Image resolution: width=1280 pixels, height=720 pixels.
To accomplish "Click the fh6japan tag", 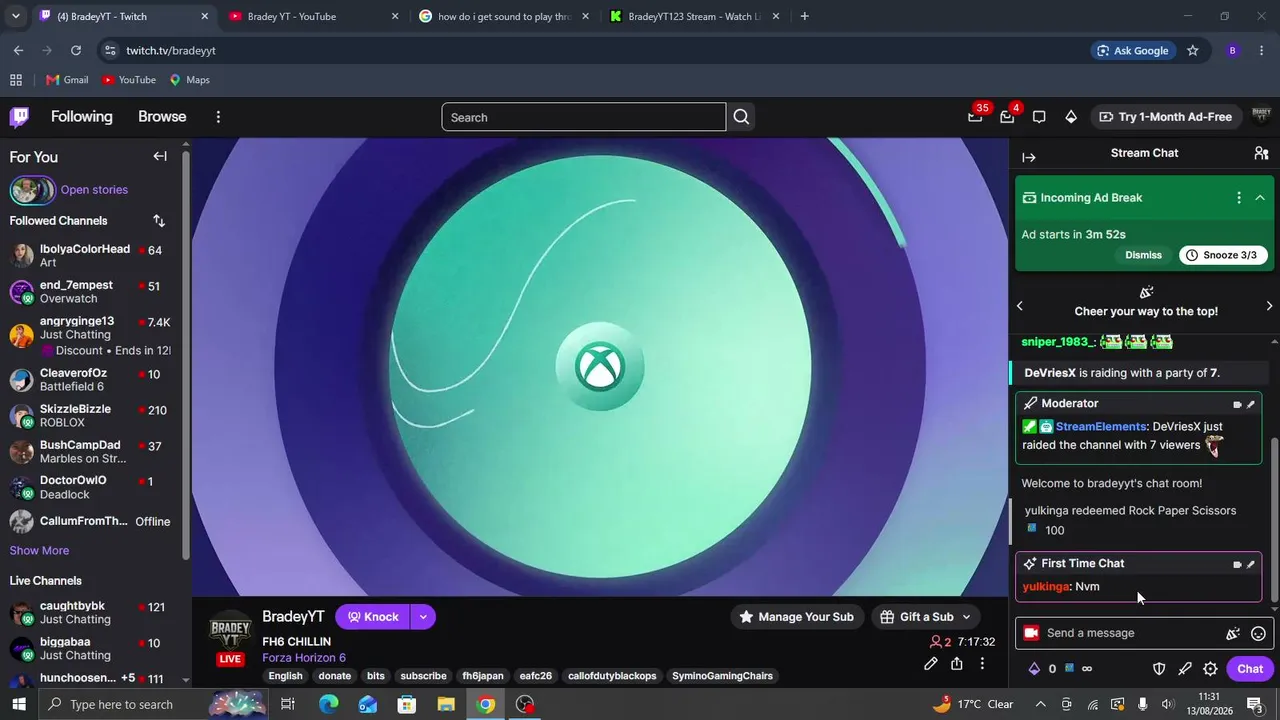I will [483, 676].
